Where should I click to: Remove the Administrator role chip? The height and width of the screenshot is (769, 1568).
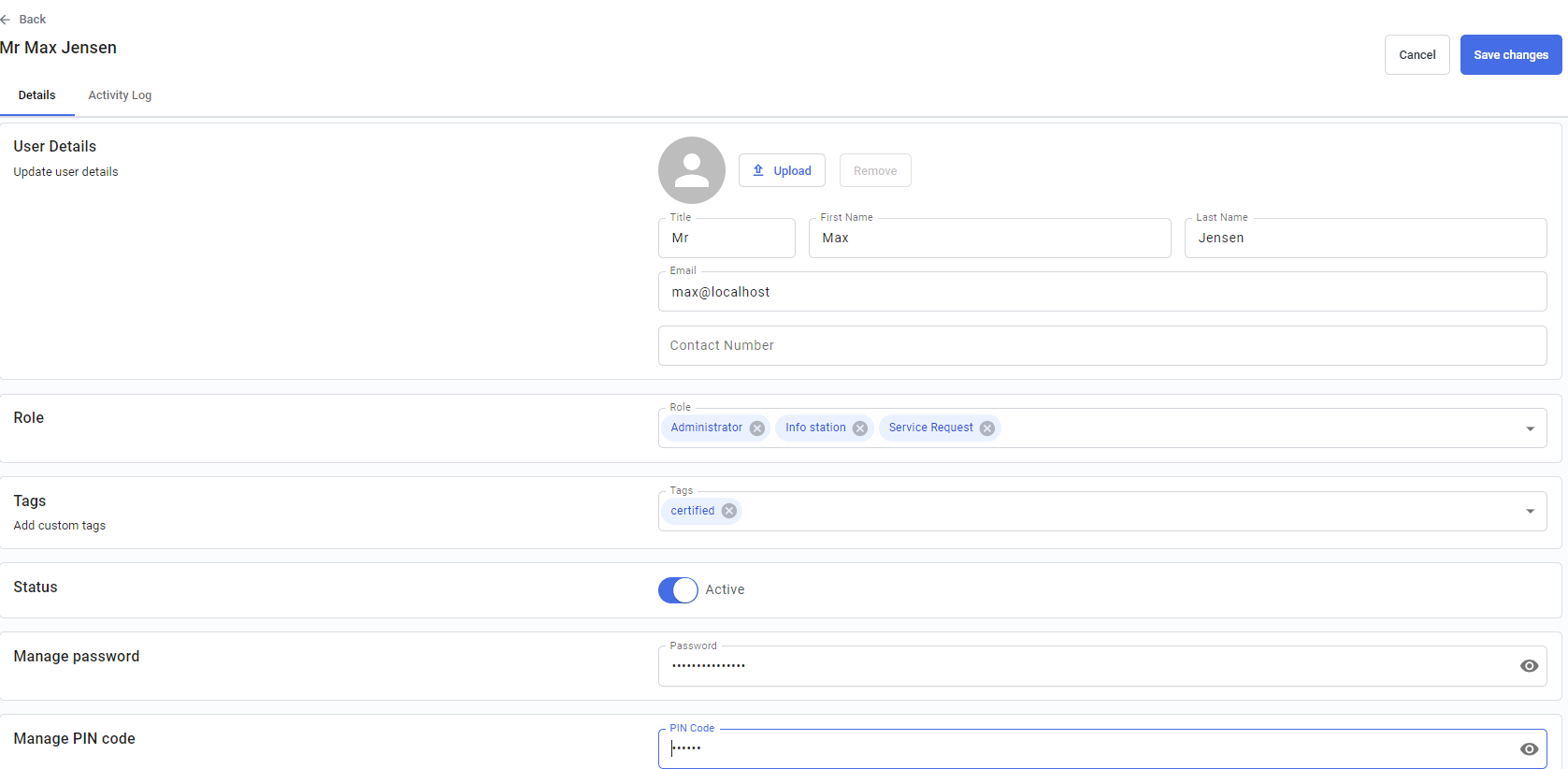(x=757, y=428)
